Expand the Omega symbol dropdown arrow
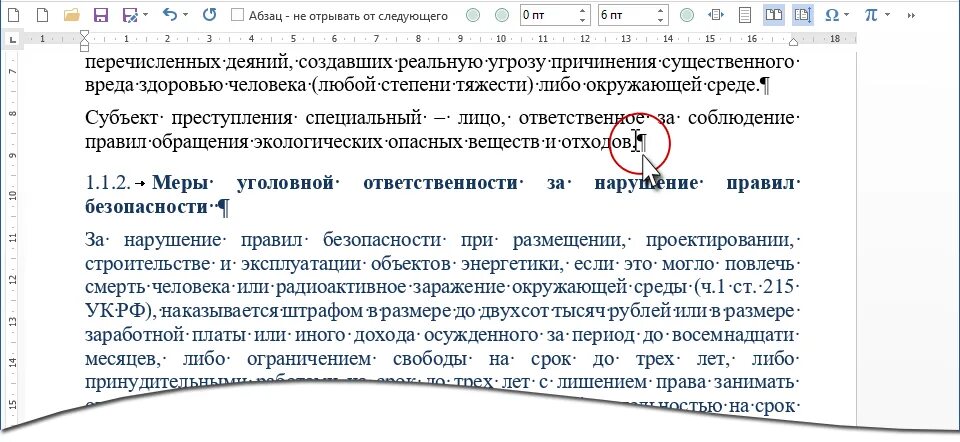This screenshot has width=960, height=442. [x=847, y=15]
